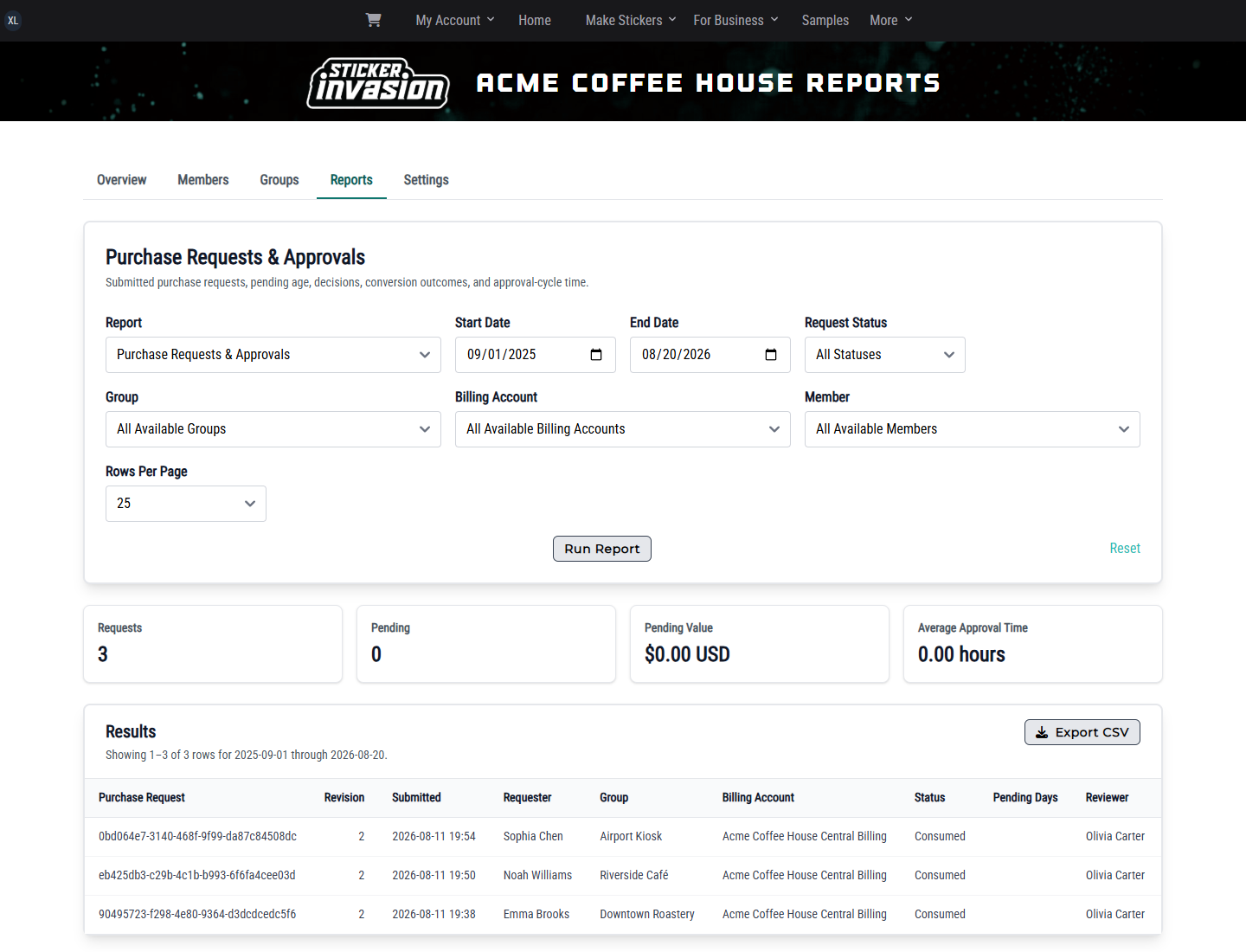
Task: Switch to the Overview tab
Action: (122, 180)
